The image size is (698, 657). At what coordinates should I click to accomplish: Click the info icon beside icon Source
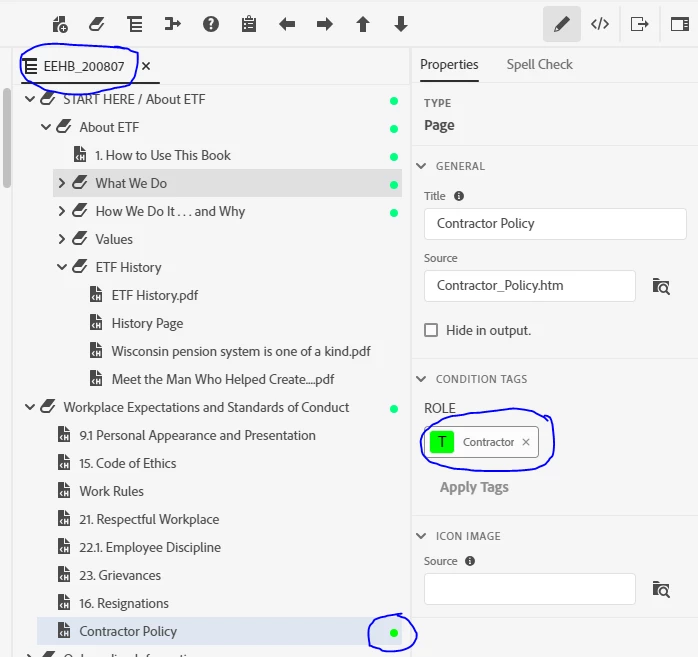470,561
